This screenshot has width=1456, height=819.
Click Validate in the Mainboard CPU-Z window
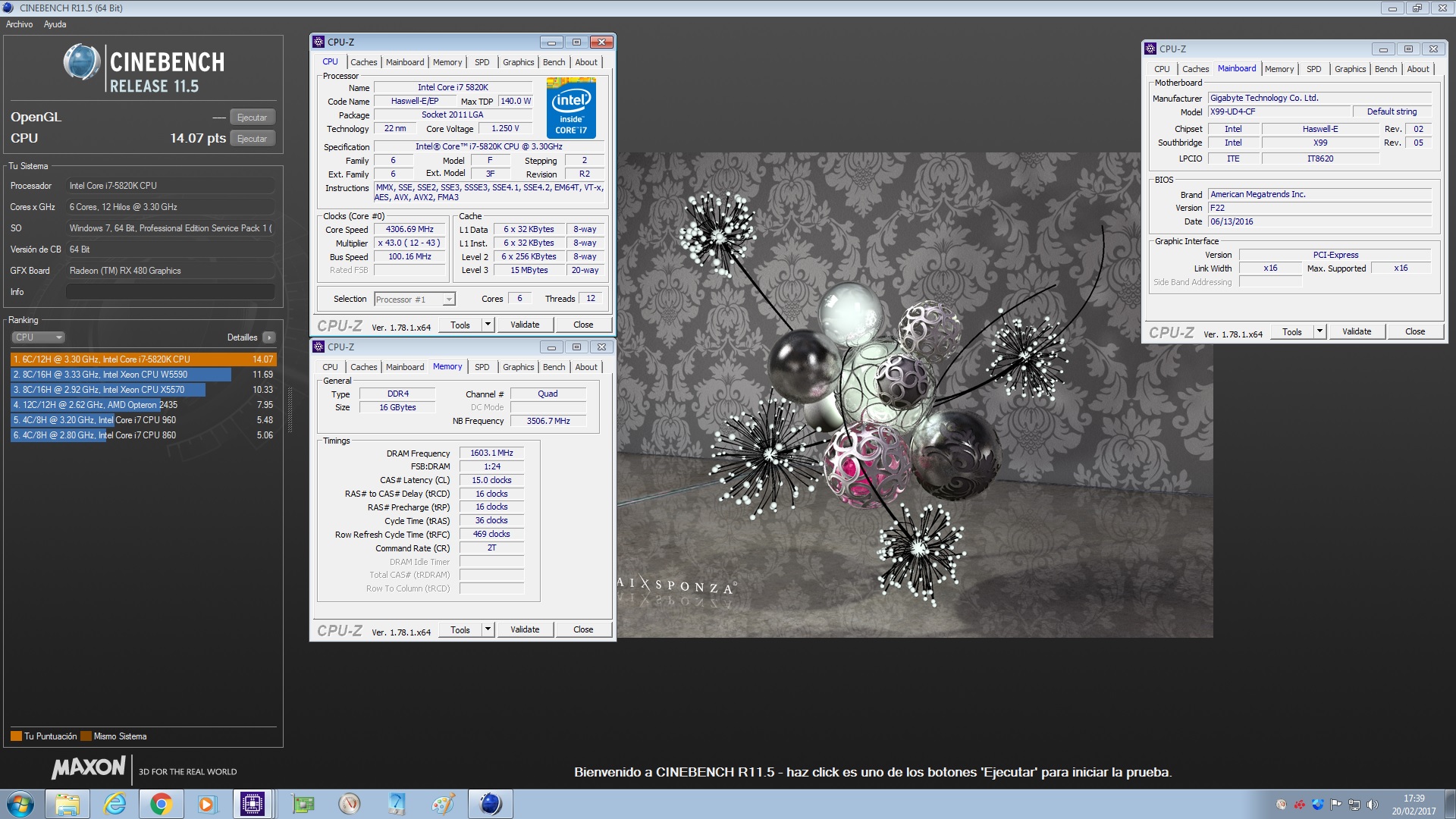point(1357,331)
